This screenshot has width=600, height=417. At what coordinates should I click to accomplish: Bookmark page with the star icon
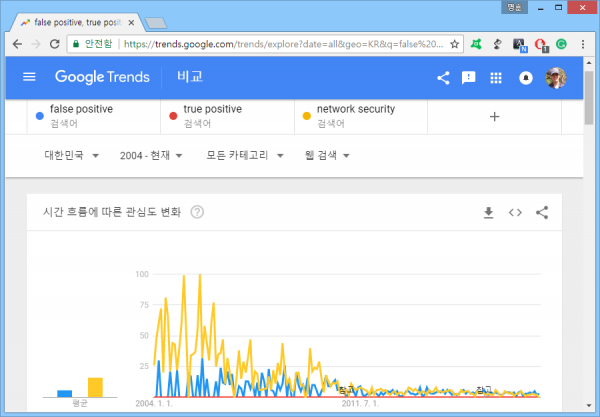tap(454, 44)
